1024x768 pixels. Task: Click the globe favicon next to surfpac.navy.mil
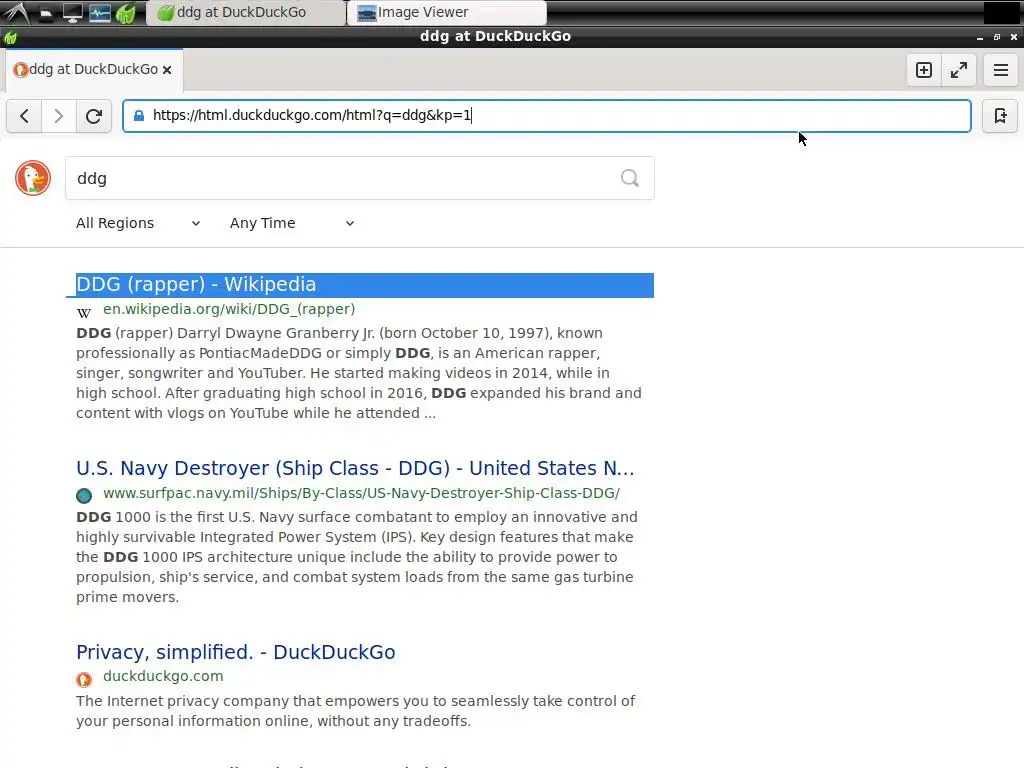tap(84, 496)
